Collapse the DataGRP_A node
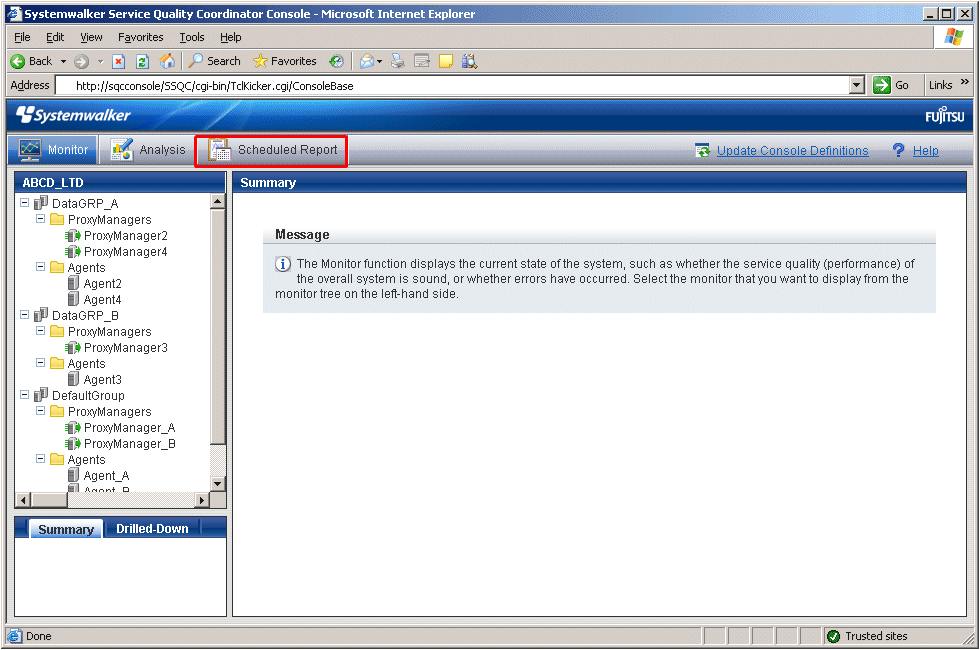The width and height of the screenshot is (980, 650). coord(24,202)
